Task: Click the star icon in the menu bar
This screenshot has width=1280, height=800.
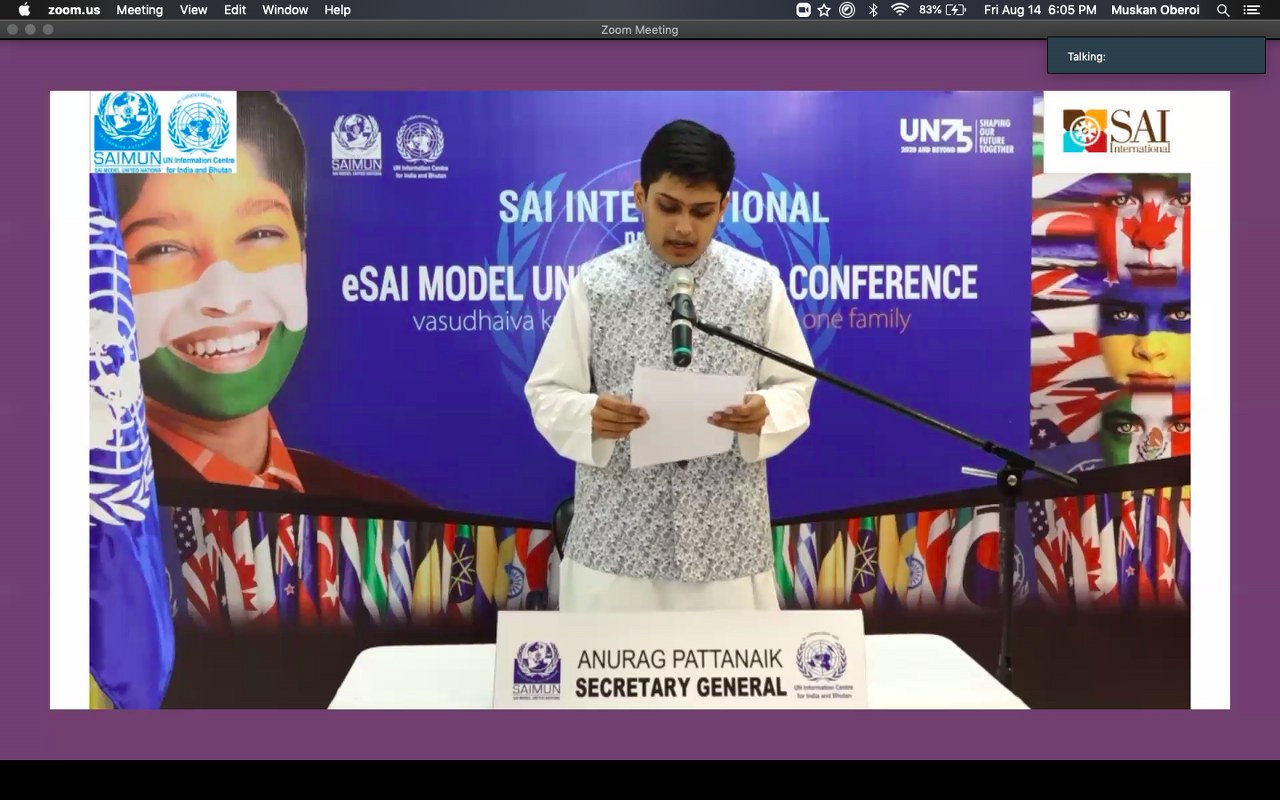Action: pos(824,10)
